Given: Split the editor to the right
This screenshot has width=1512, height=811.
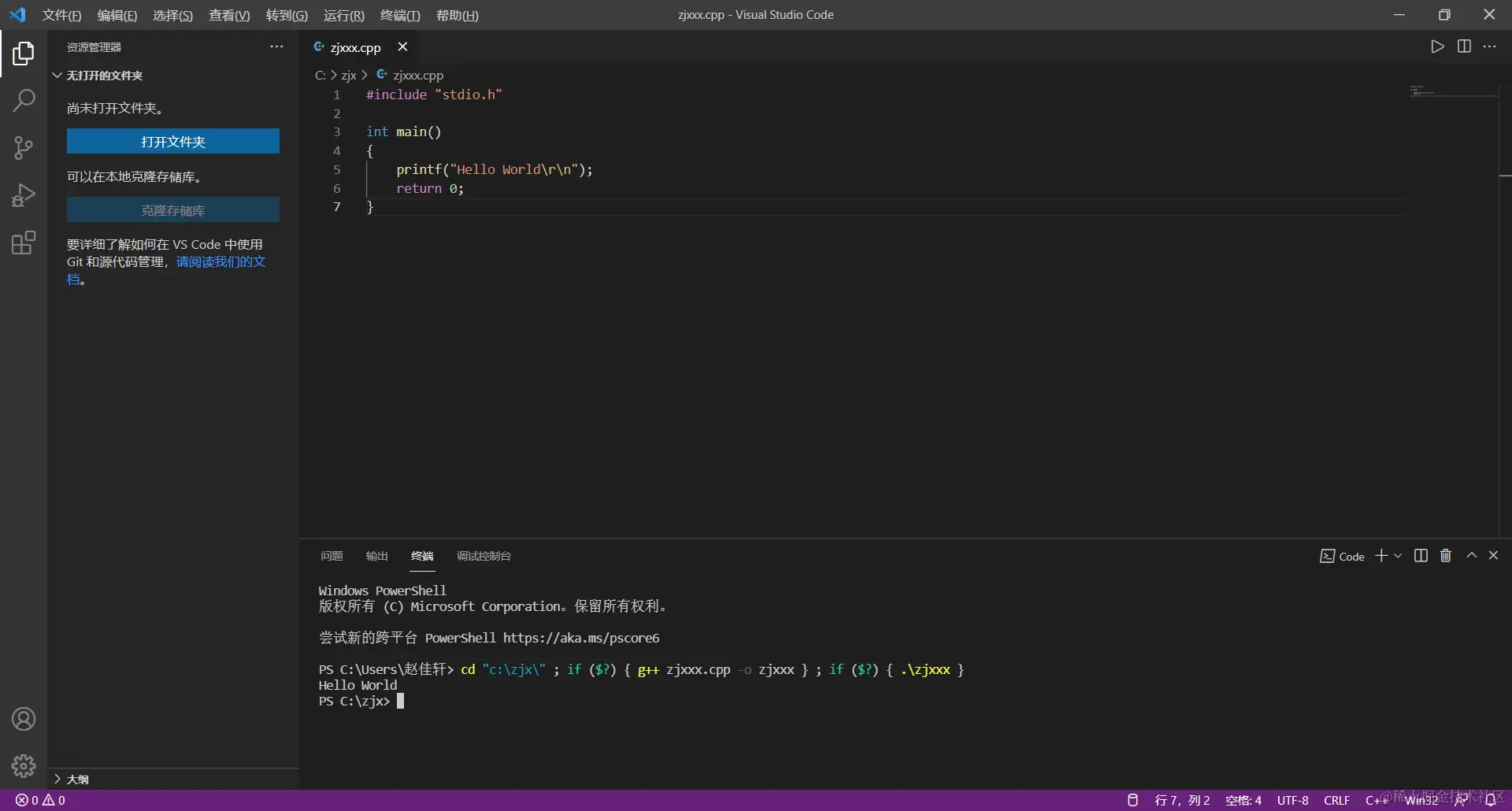Looking at the screenshot, I should [x=1464, y=46].
